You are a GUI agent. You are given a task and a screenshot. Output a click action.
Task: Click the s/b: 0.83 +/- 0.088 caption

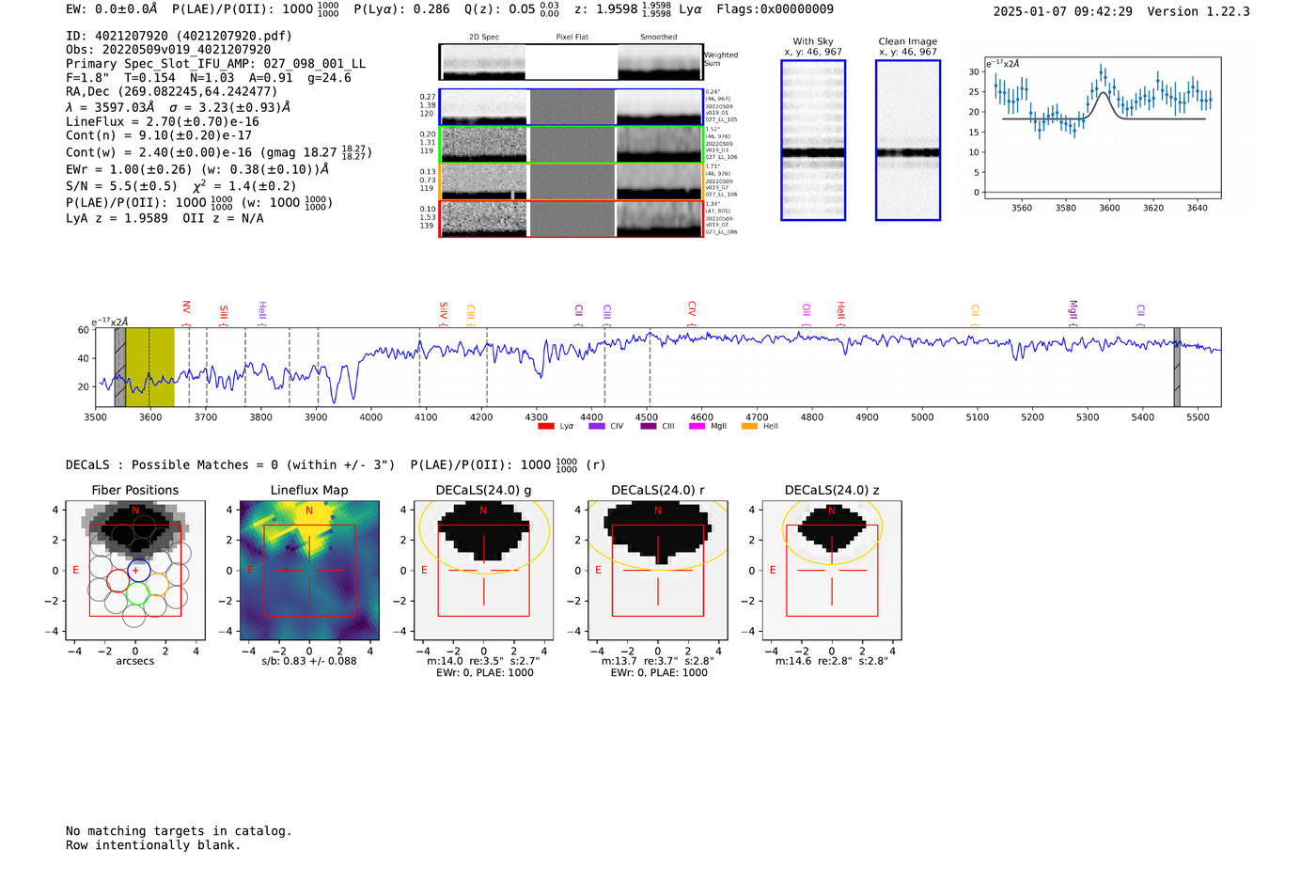point(309,661)
